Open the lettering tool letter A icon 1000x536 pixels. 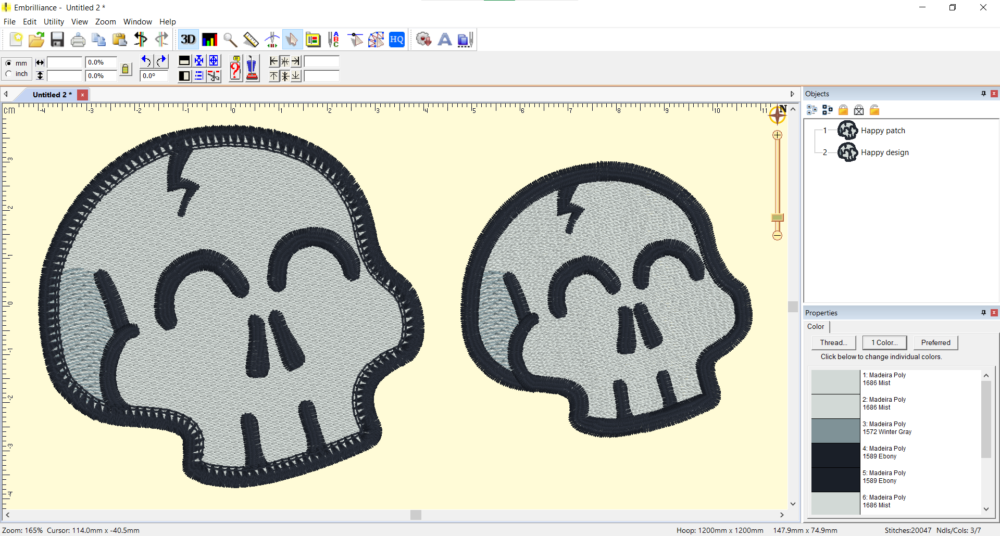445,40
